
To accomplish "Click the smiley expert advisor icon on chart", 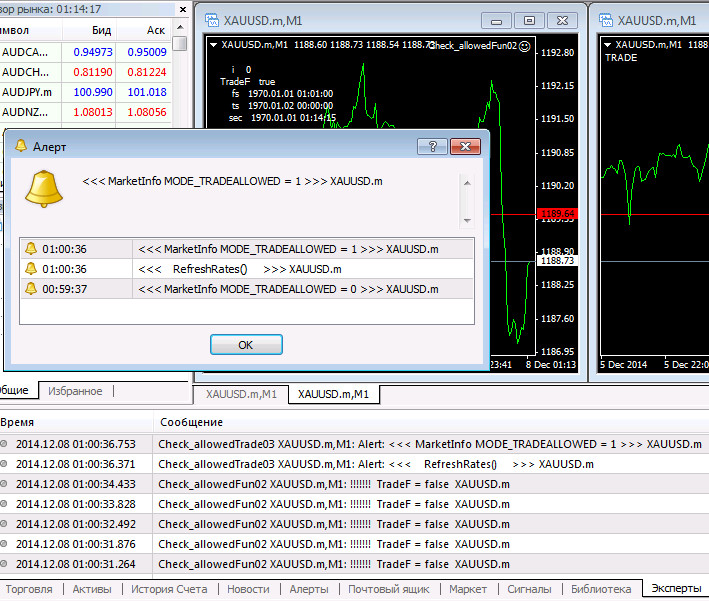I will tap(525, 46).
